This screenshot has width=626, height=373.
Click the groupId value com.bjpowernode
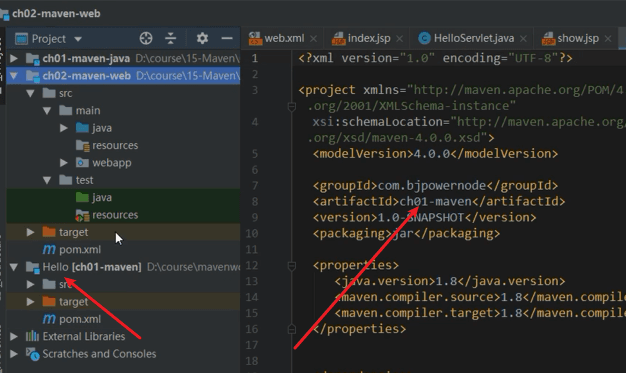(432, 186)
